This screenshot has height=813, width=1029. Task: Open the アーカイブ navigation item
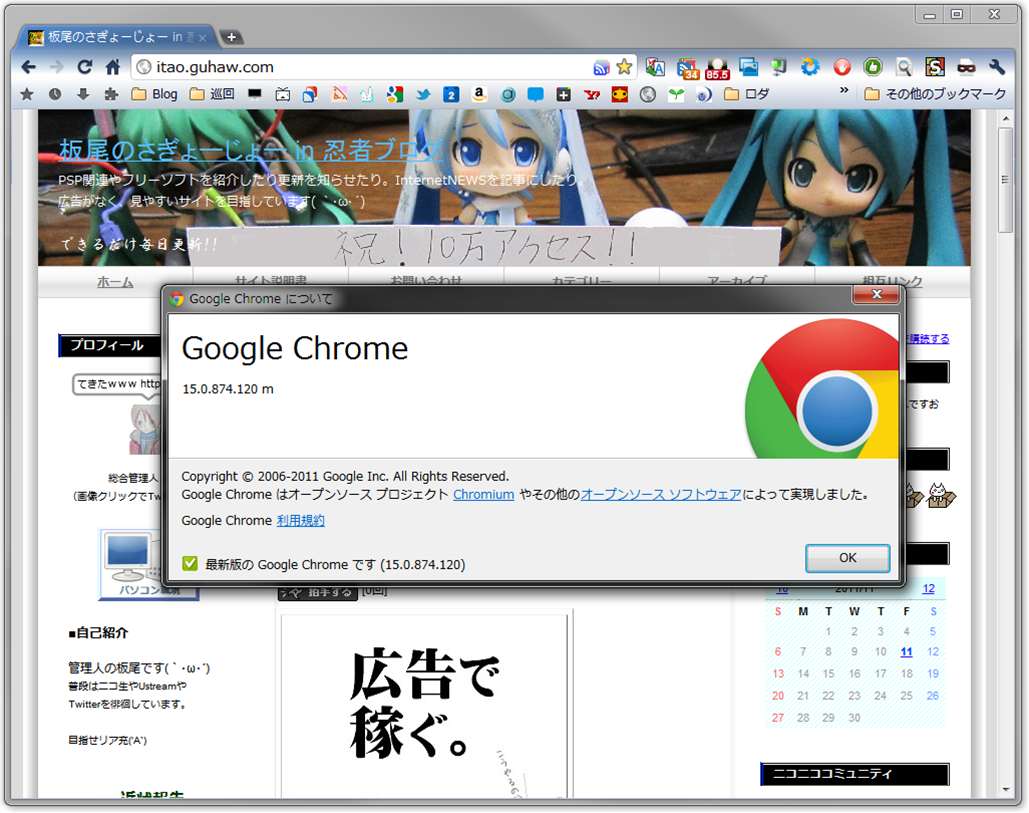coord(737,281)
